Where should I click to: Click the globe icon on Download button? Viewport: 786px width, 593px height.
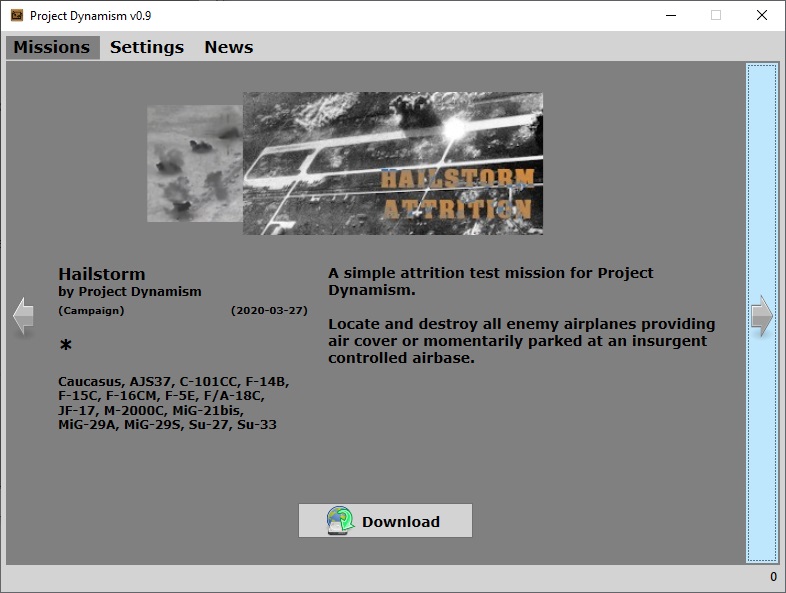pos(341,521)
